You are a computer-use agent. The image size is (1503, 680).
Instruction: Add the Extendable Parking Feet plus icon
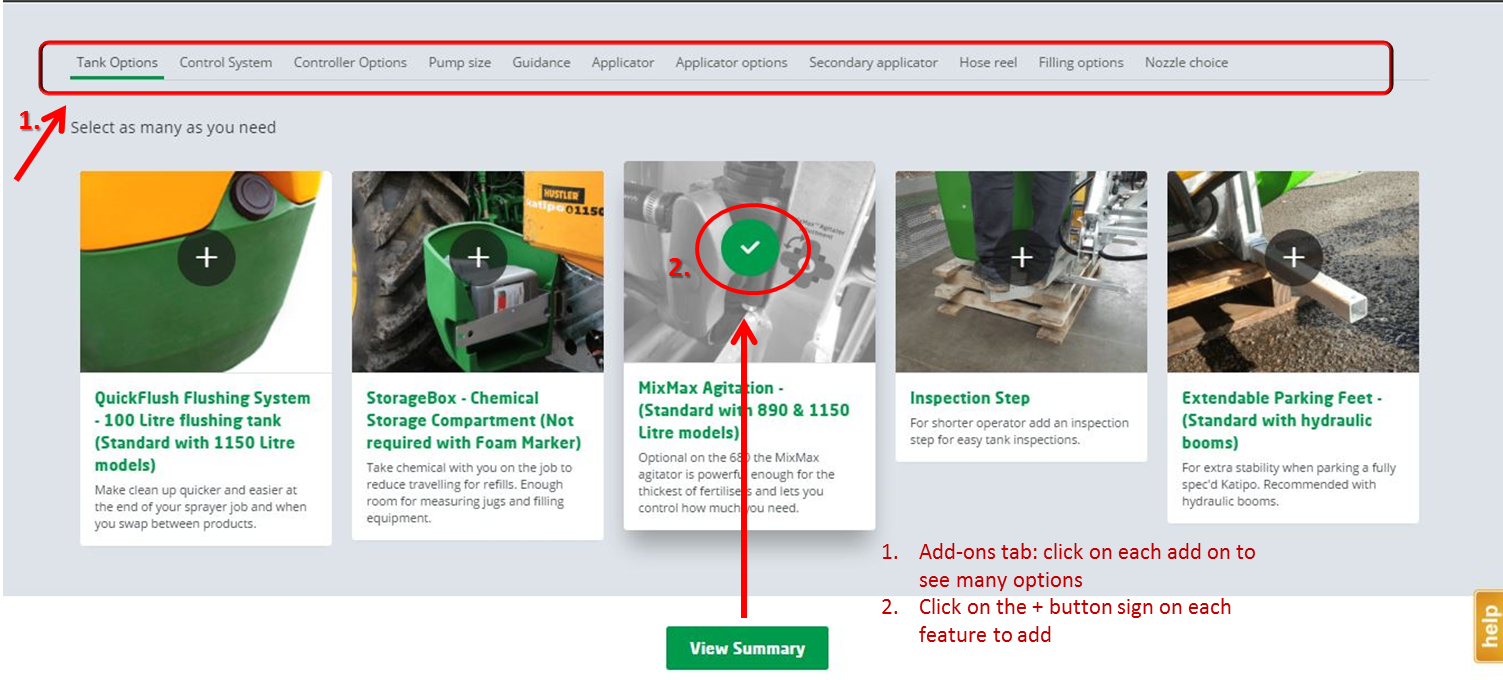1294,258
